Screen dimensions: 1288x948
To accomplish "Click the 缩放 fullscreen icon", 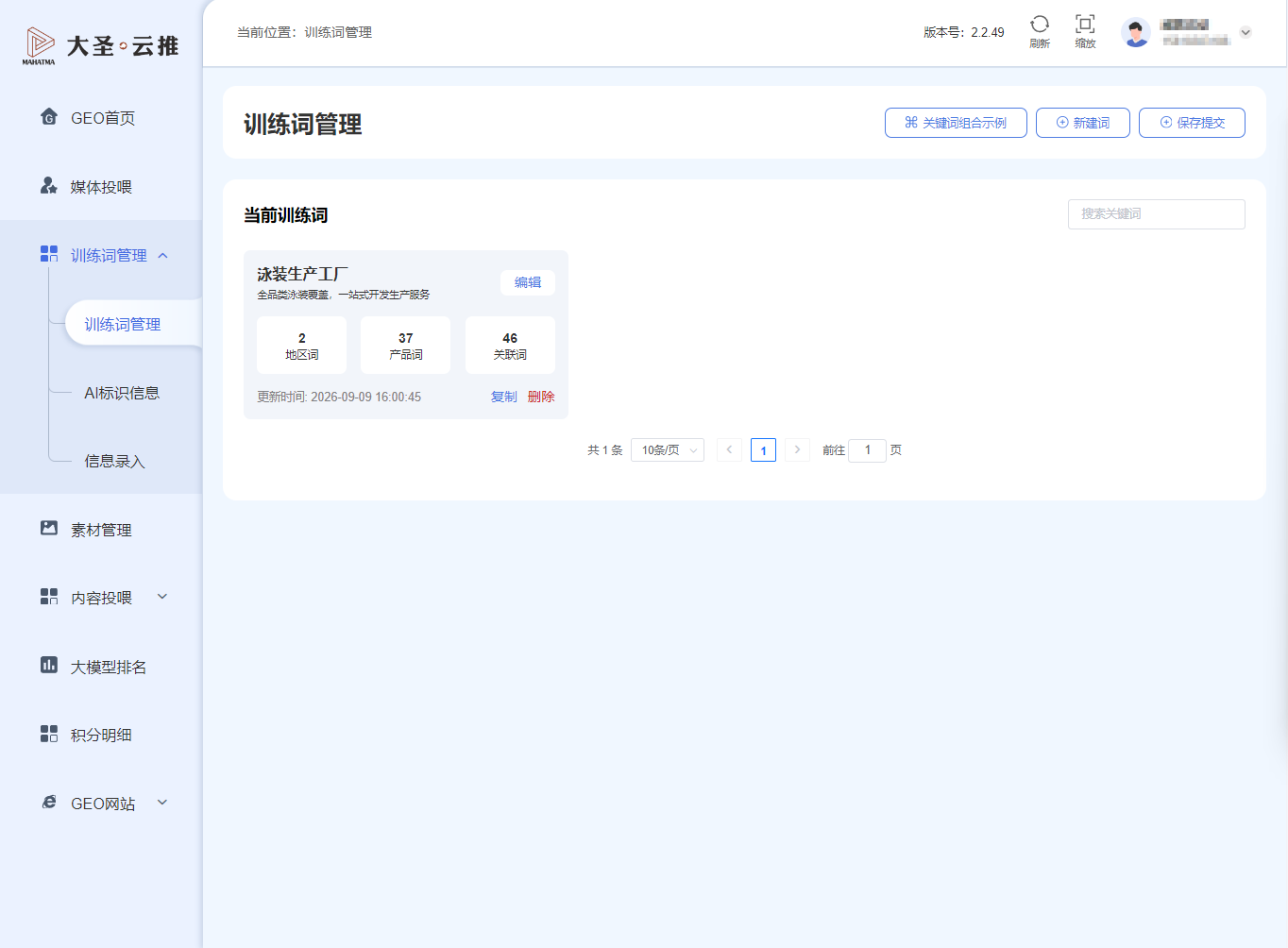I will 1085,24.
